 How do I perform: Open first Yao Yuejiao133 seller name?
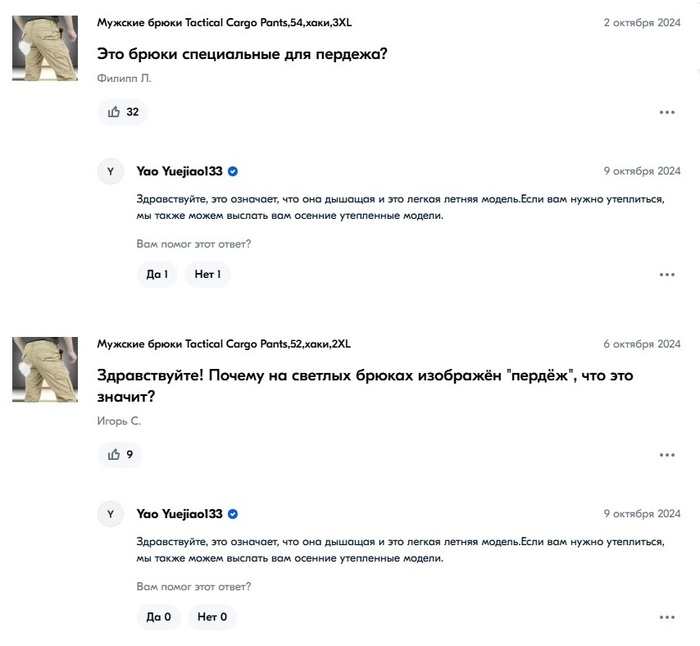click(179, 171)
